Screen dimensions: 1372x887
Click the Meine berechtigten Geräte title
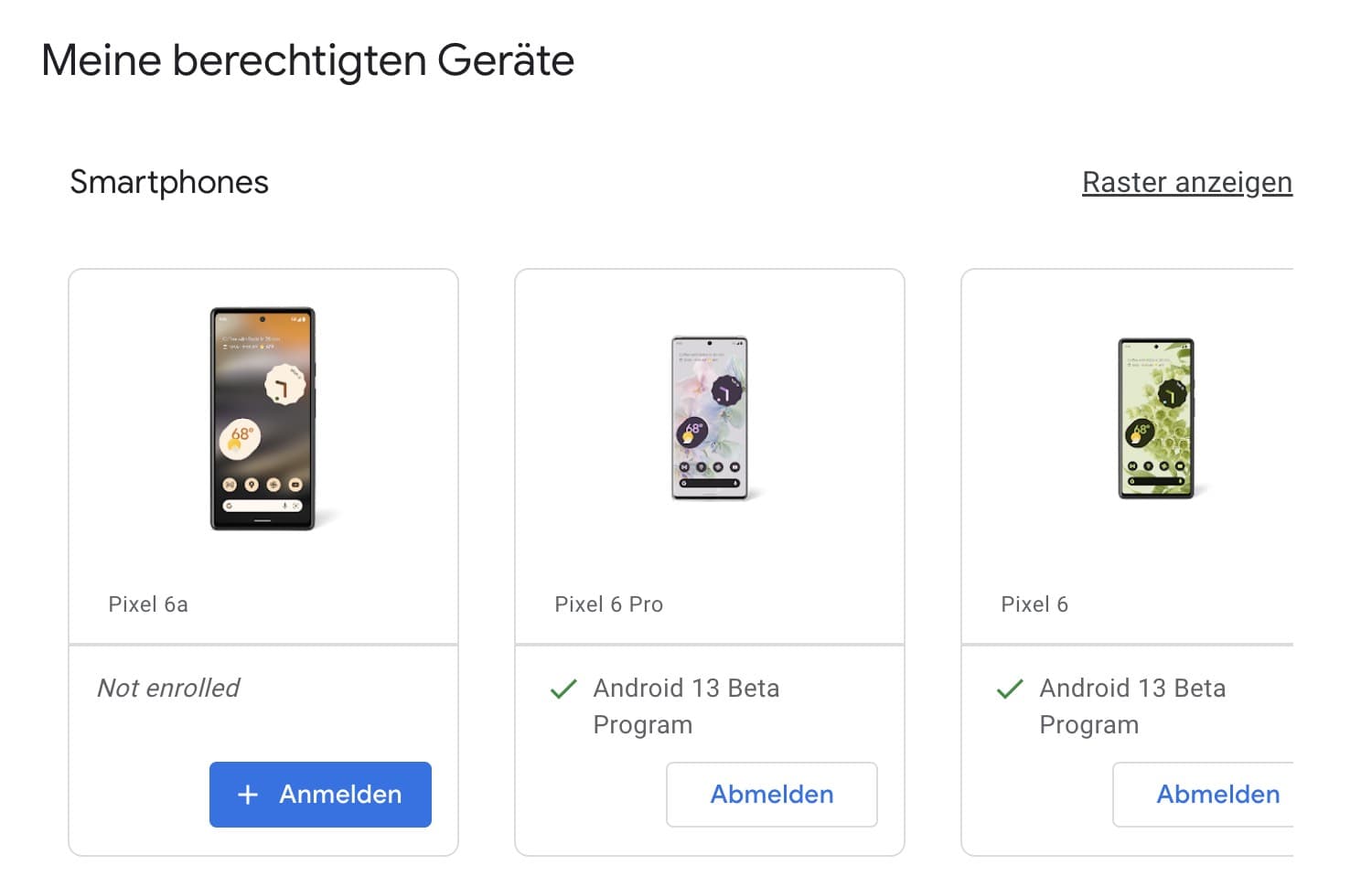click(307, 61)
